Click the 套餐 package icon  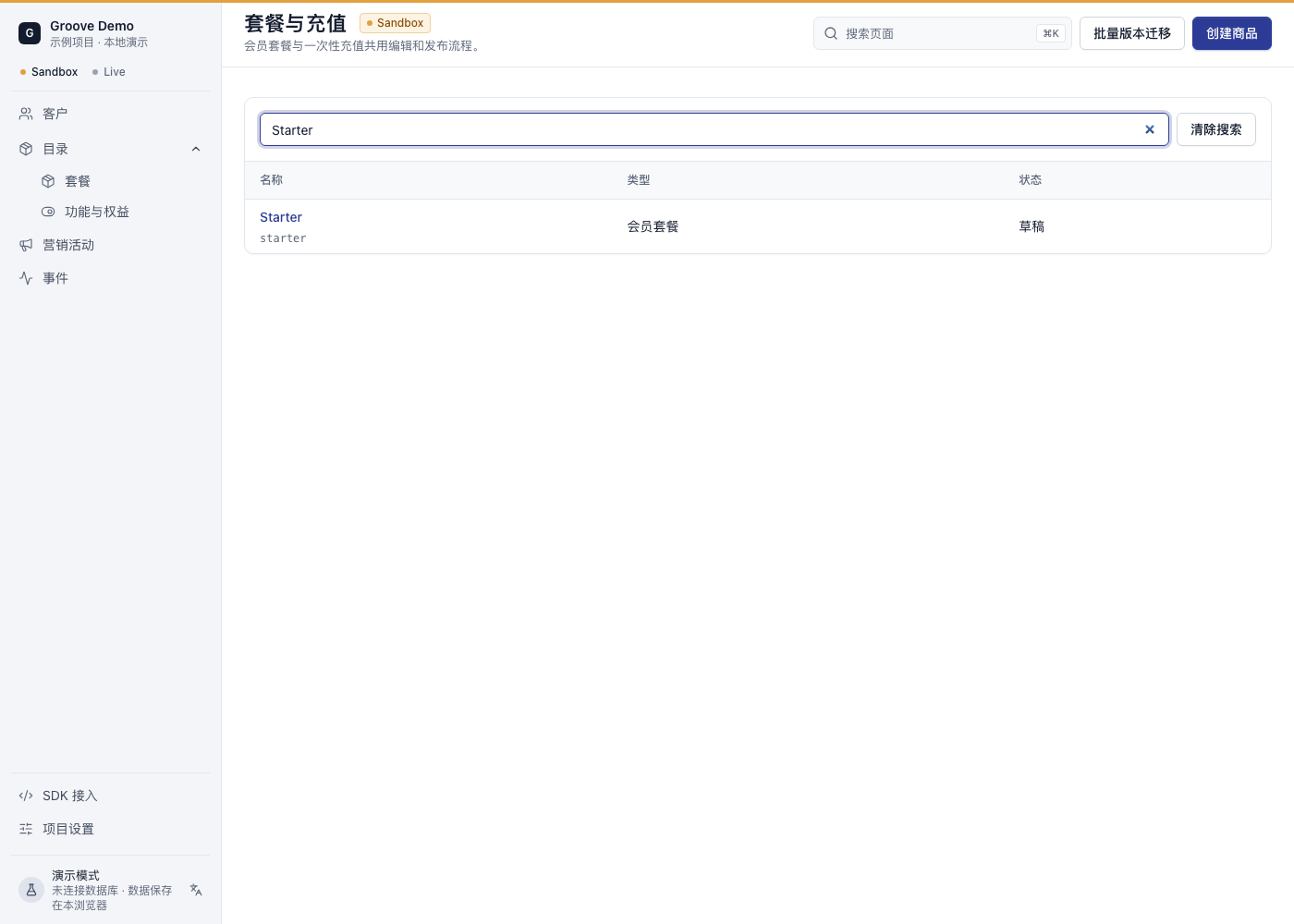tap(48, 181)
